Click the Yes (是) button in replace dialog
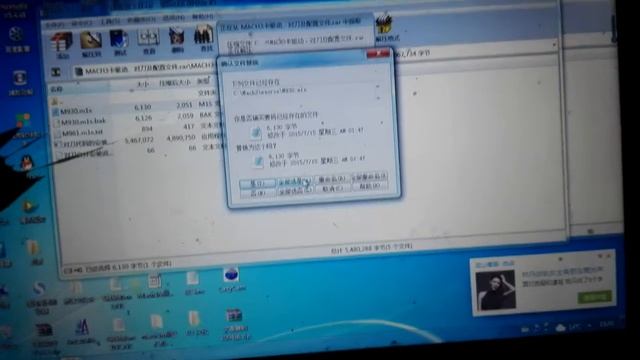 (x=257, y=183)
